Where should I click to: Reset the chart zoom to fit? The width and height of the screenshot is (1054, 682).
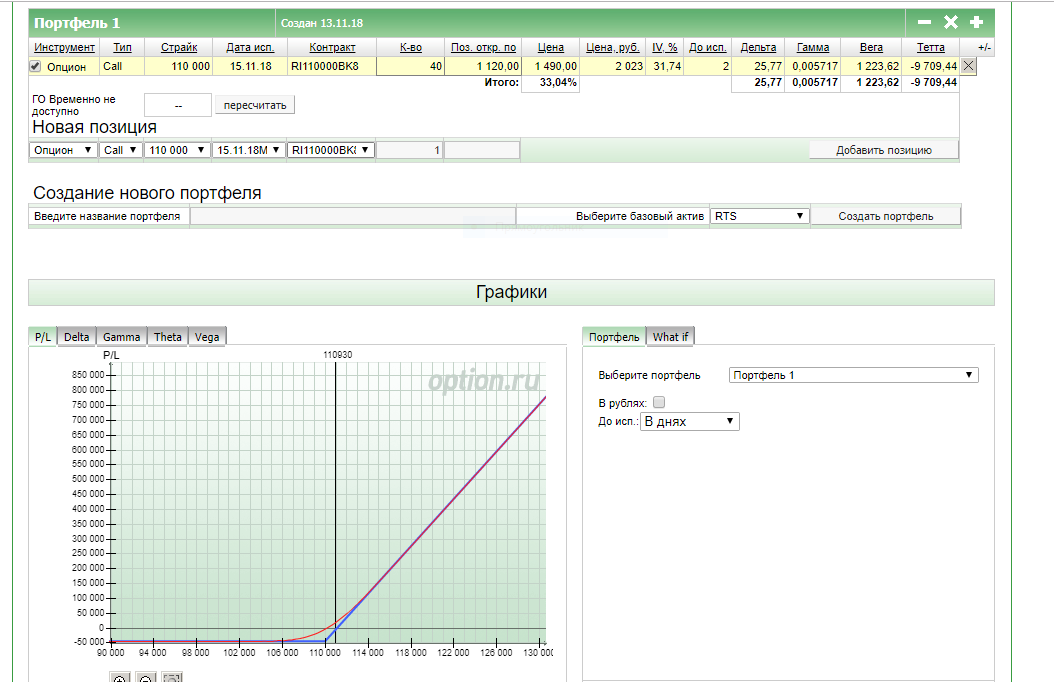[172, 678]
